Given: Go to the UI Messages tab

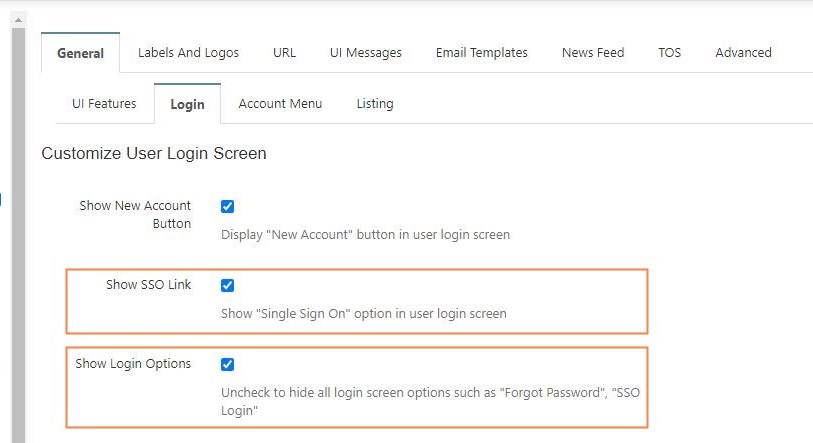Looking at the screenshot, I should coord(365,52).
